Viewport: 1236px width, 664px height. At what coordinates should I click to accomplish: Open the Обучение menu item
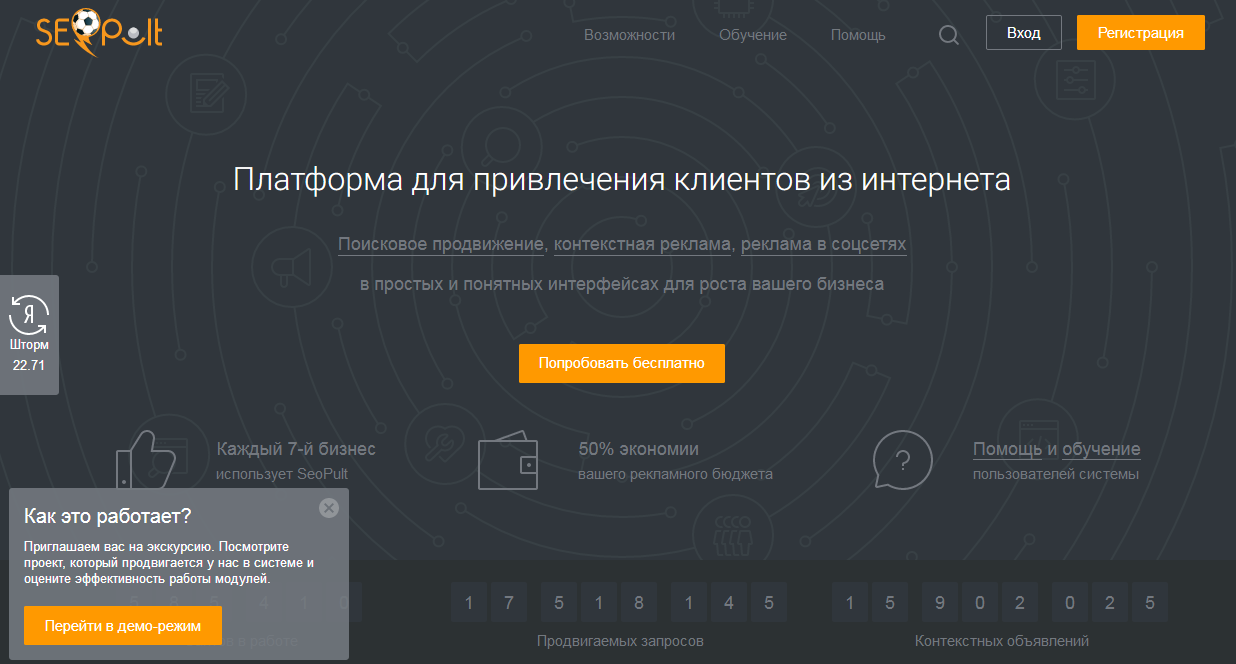tap(752, 35)
